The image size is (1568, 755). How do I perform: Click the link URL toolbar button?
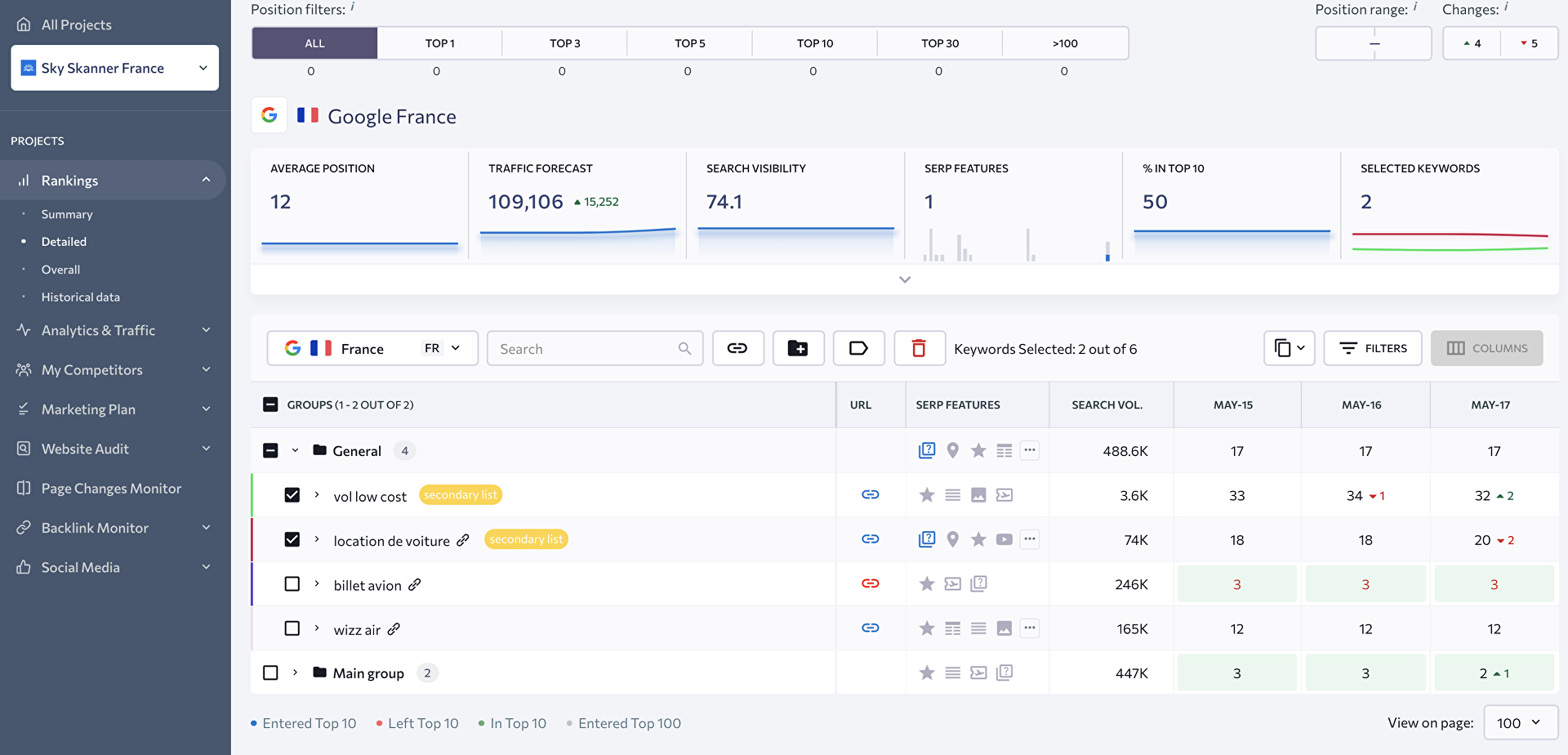pos(737,348)
